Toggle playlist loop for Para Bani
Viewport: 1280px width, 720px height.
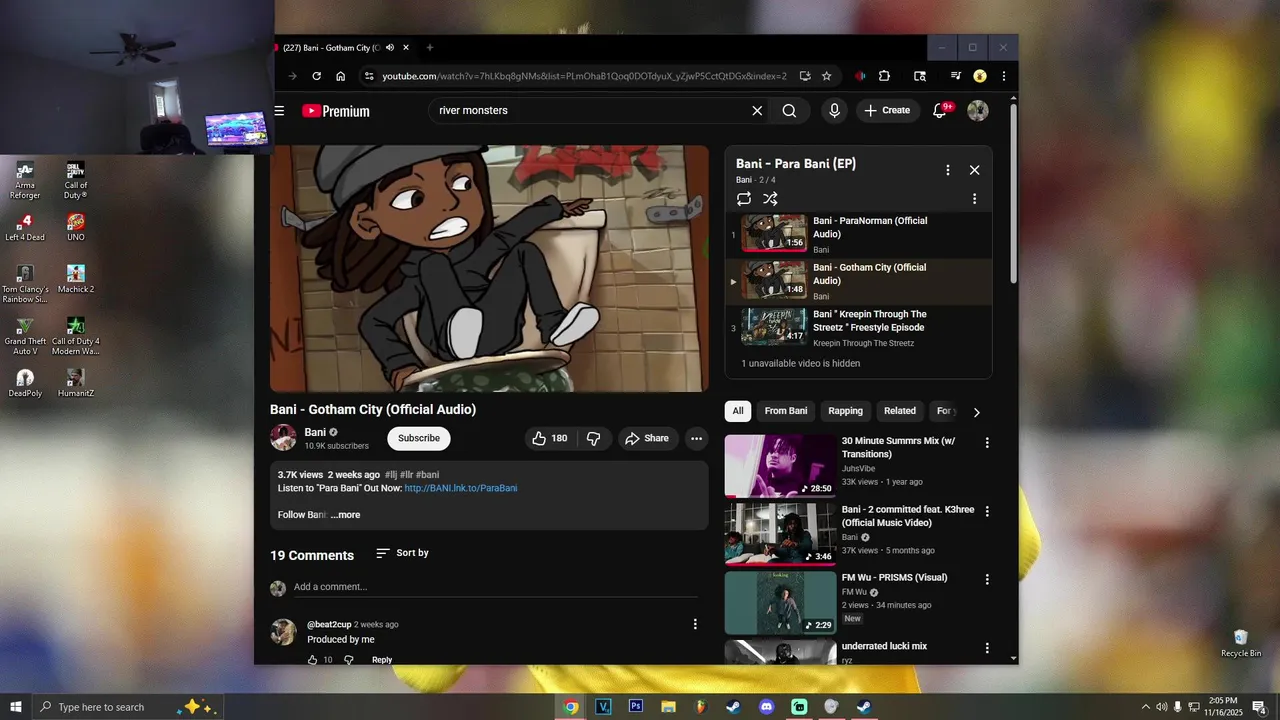(x=744, y=199)
